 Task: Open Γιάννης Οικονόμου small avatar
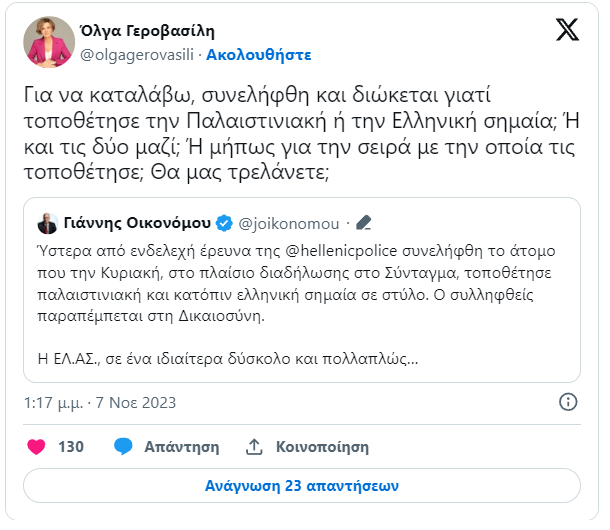[47, 223]
